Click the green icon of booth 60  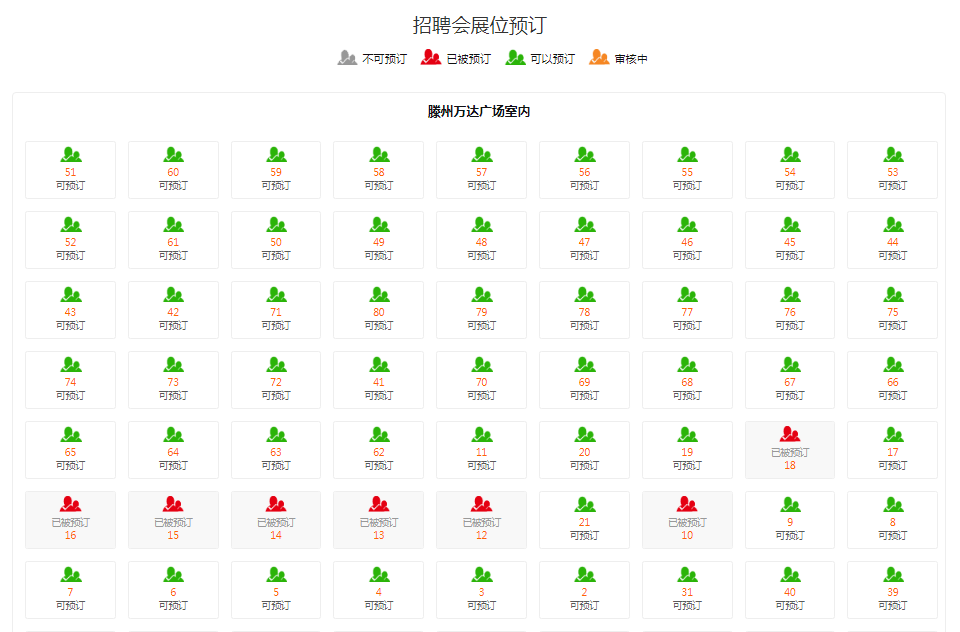click(x=174, y=155)
